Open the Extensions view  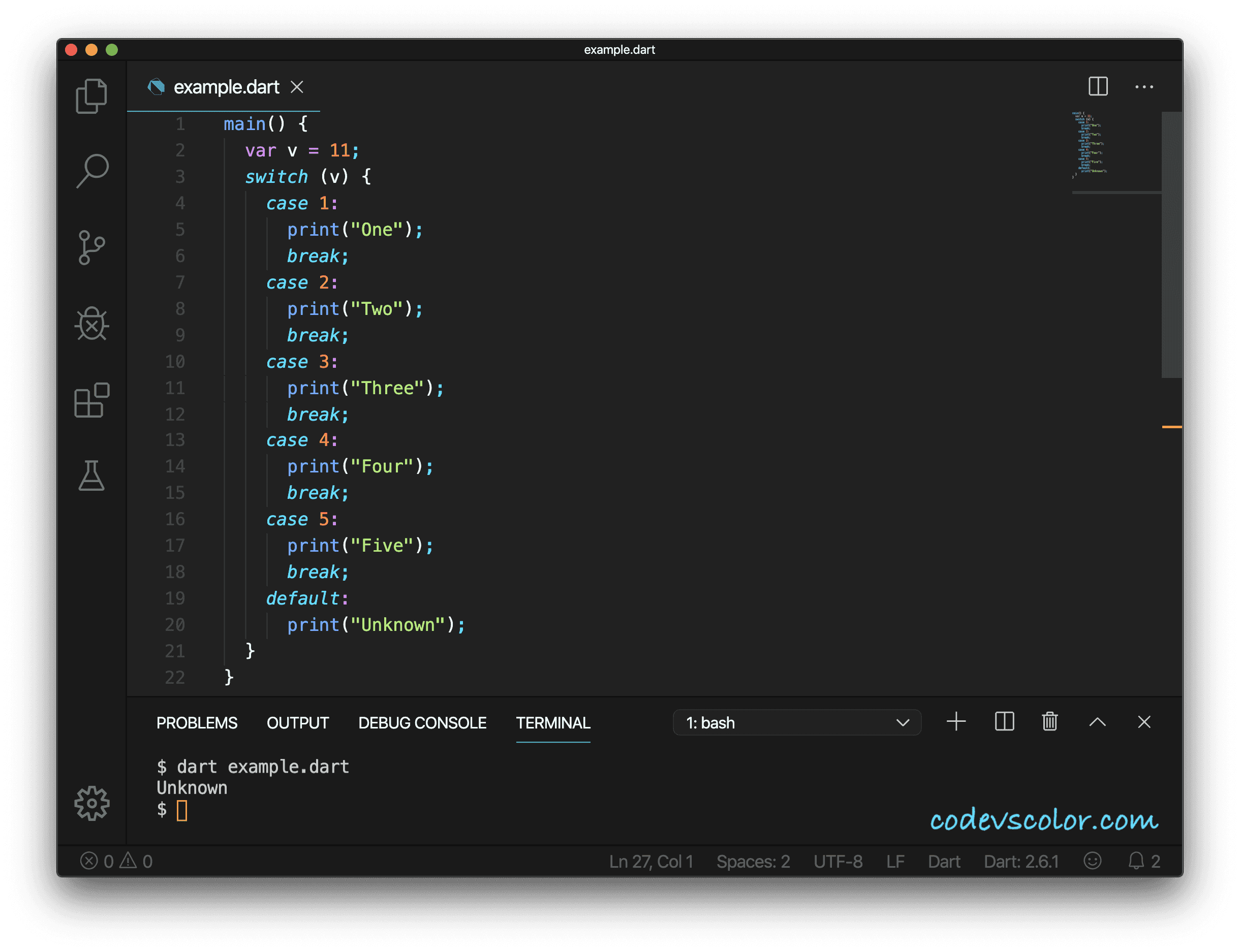pos(92,400)
